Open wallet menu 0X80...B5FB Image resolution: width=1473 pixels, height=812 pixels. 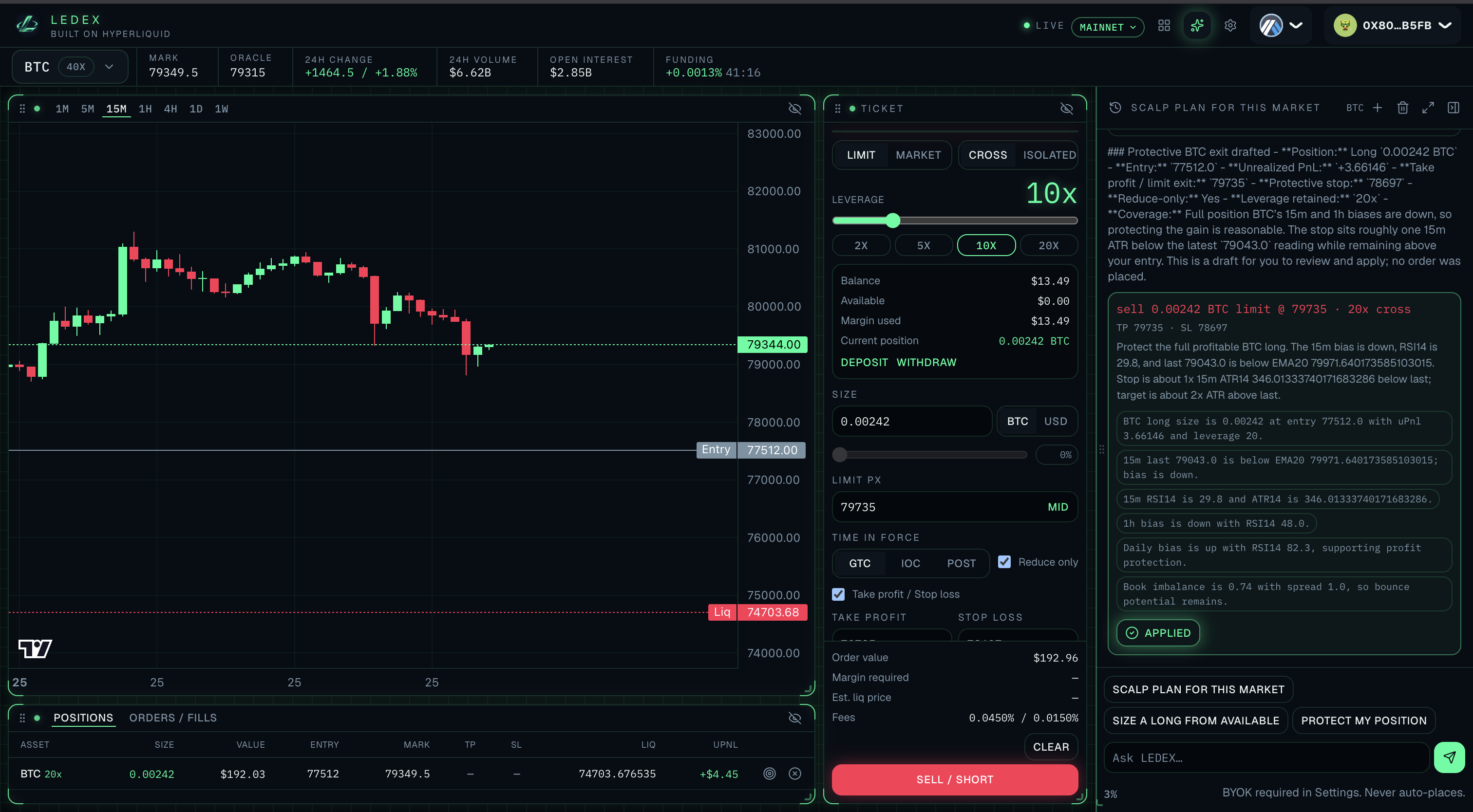coord(1393,26)
